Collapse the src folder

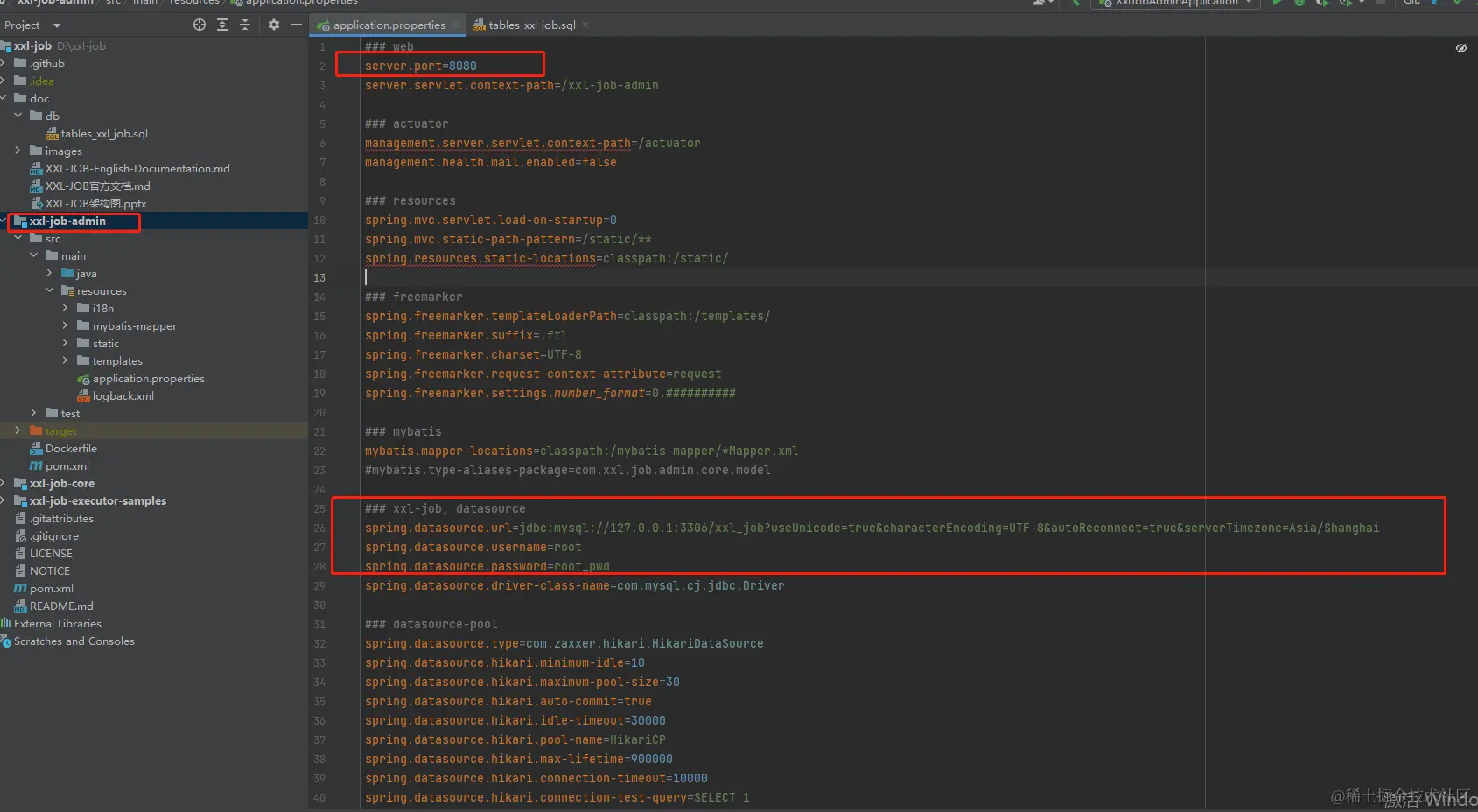tap(18, 238)
